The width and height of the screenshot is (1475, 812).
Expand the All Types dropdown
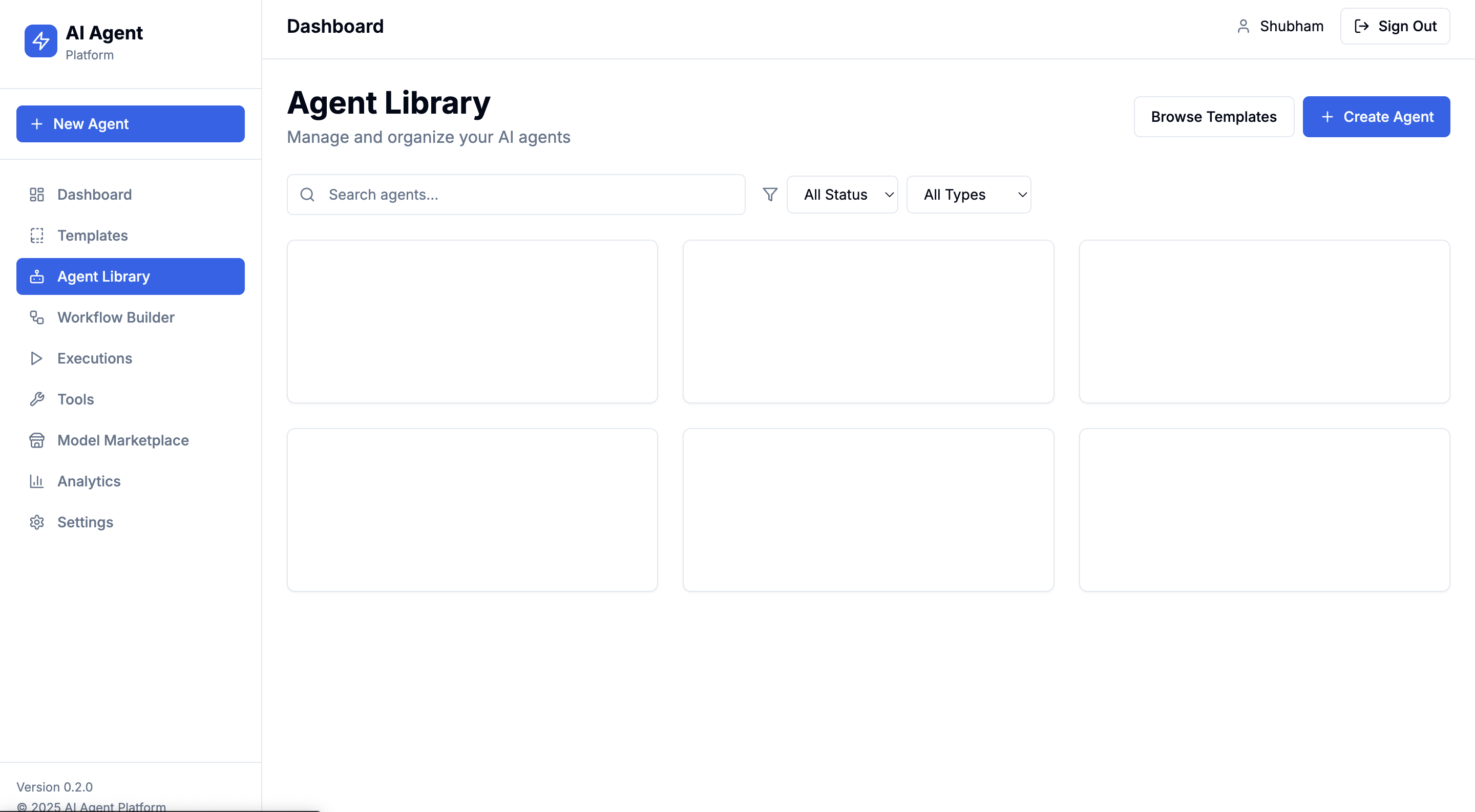(968, 195)
